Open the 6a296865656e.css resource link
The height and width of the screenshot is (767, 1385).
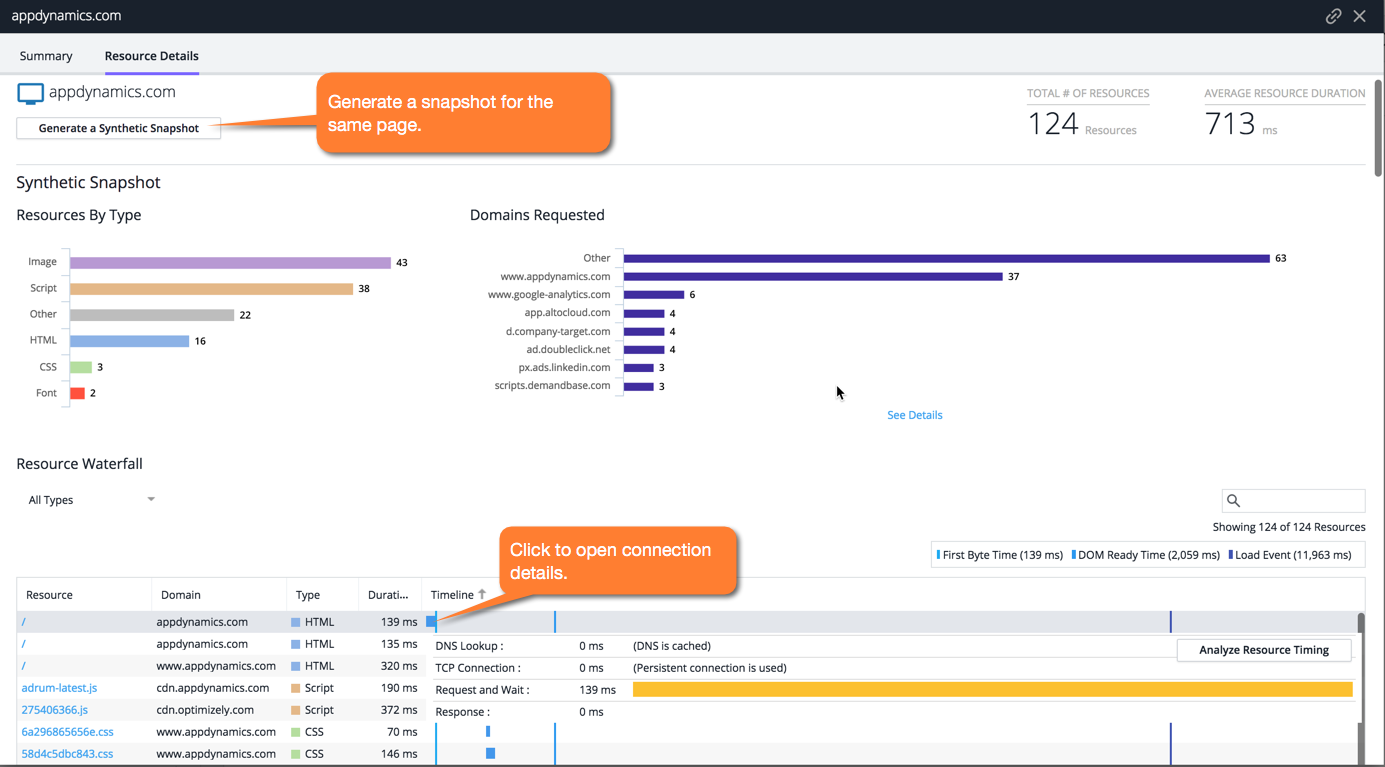click(x=67, y=732)
